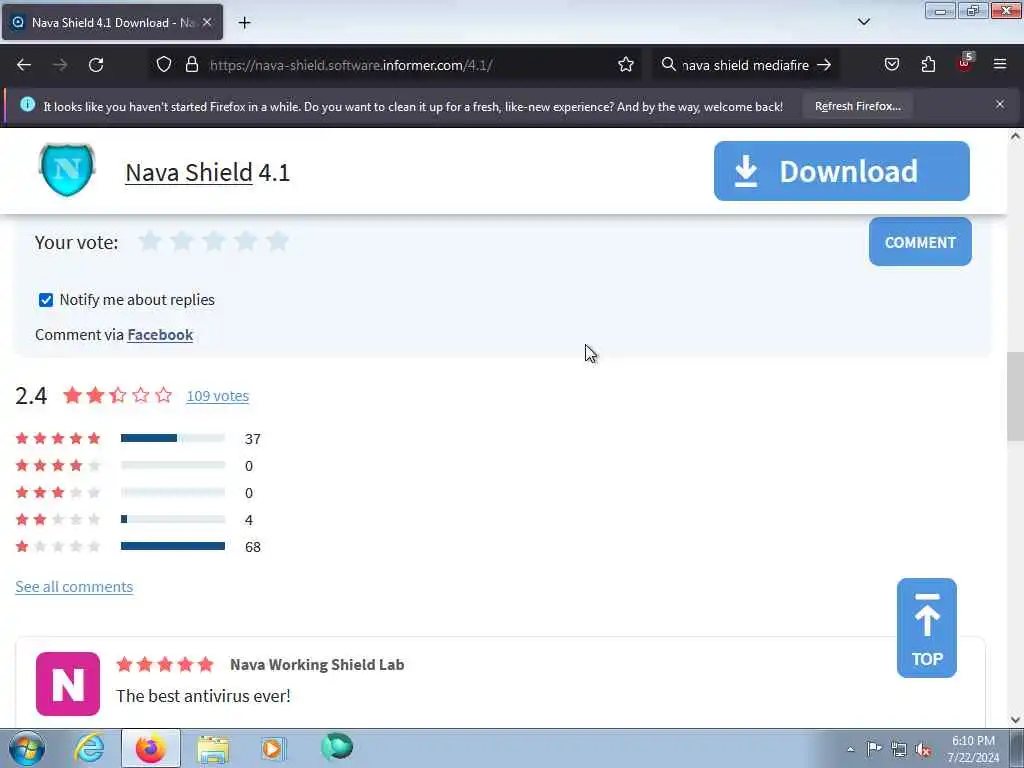Open Save to Pocket icon
Viewport: 1024px width, 768px height.
point(891,65)
